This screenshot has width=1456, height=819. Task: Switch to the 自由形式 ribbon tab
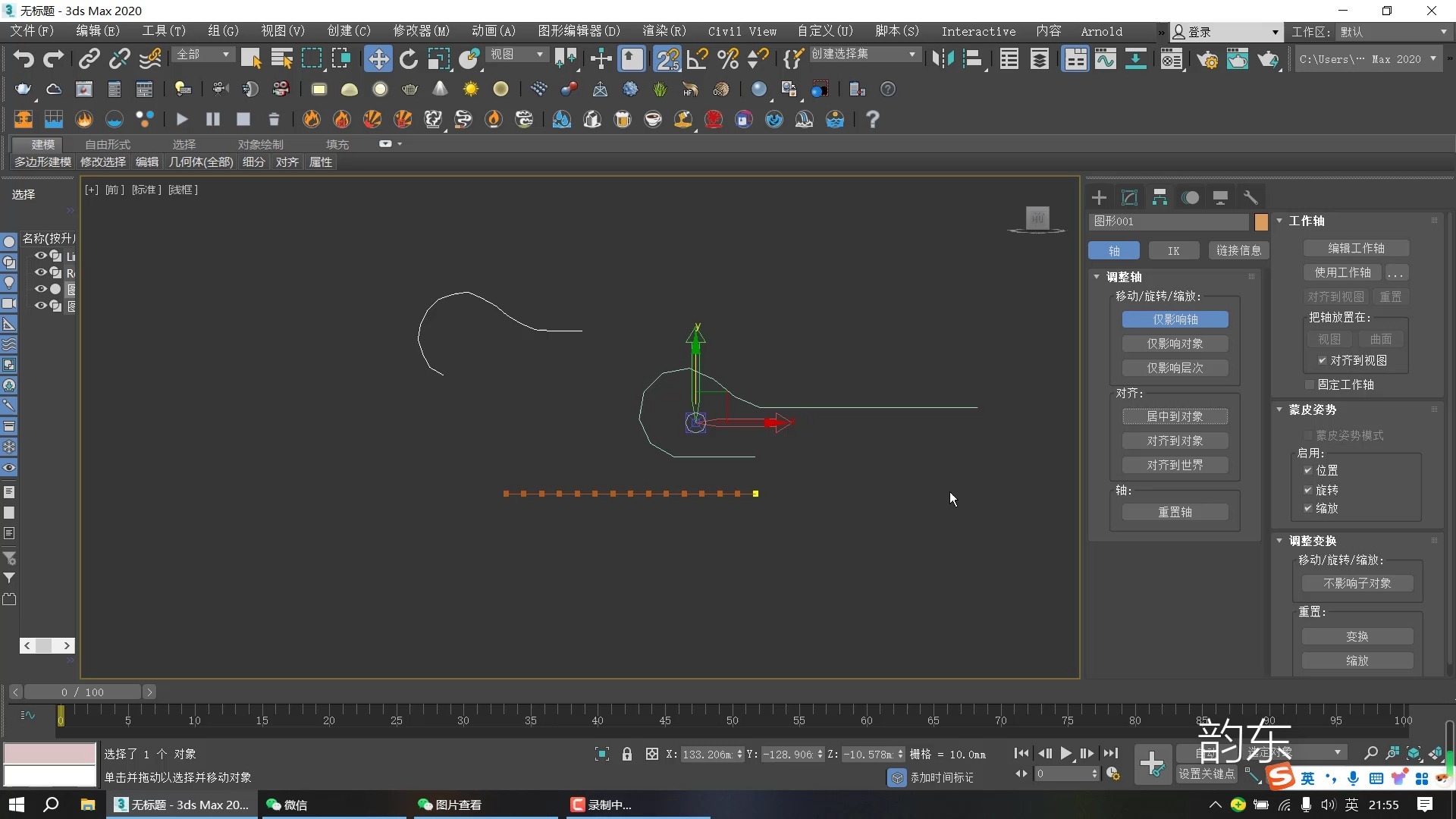pyautogui.click(x=107, y=144)
